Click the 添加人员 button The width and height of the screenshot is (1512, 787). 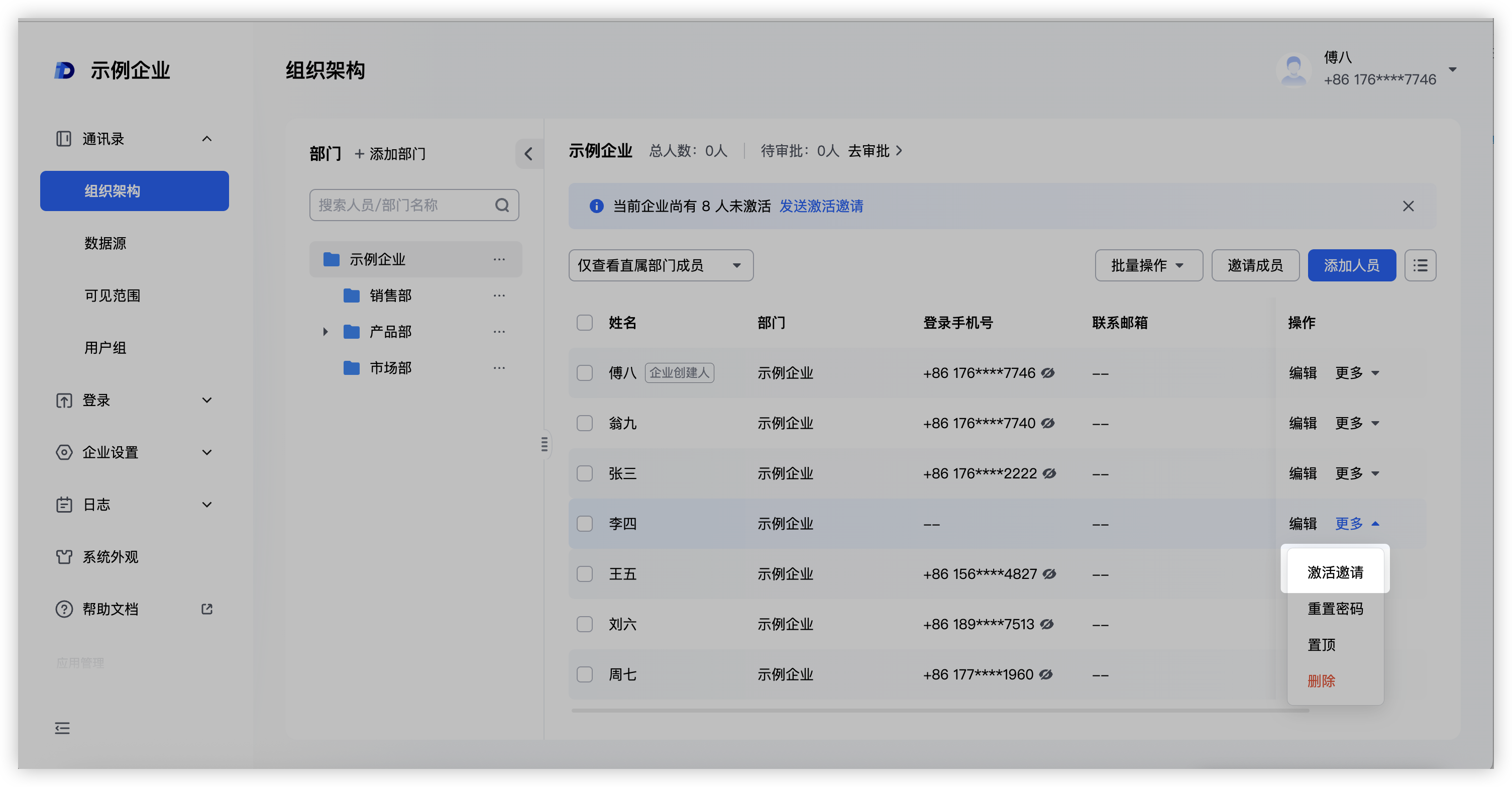(1351, 265)
